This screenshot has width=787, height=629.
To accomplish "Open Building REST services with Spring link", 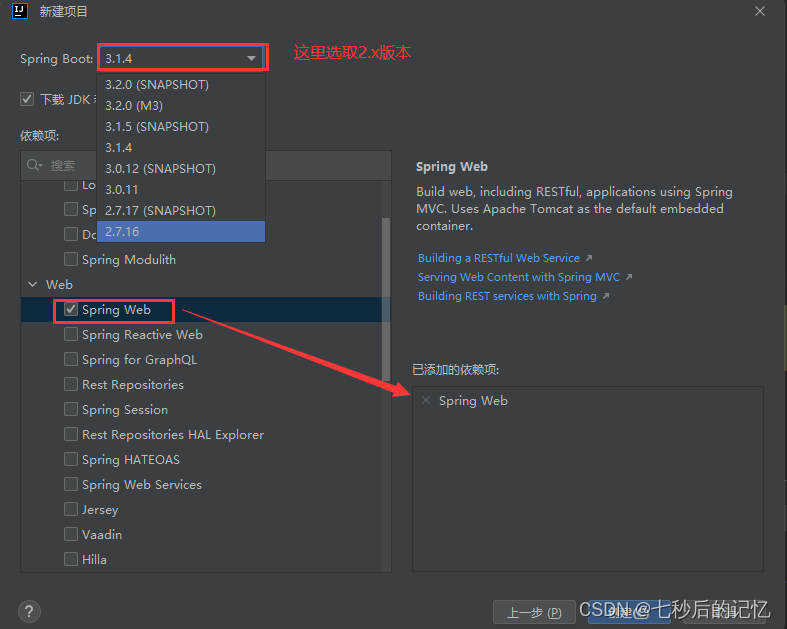I will click(507, 296).
